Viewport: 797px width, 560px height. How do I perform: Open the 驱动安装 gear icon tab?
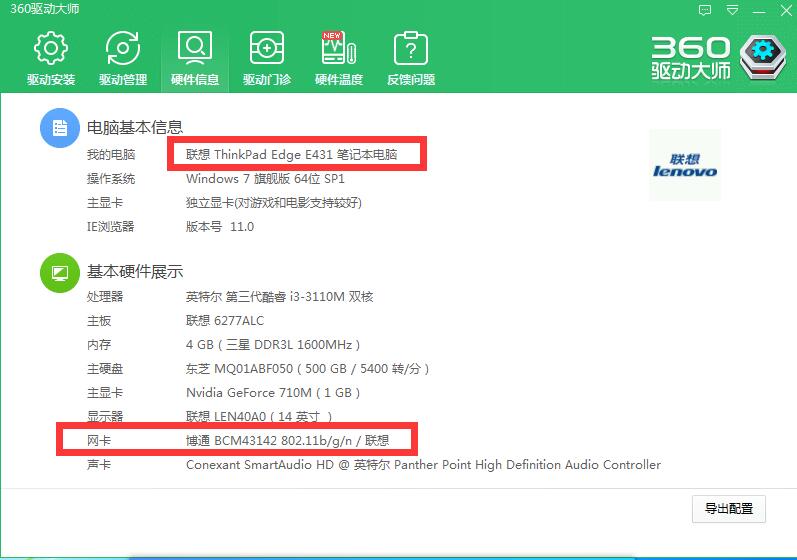pyautogui.click(x=51, y=58)
